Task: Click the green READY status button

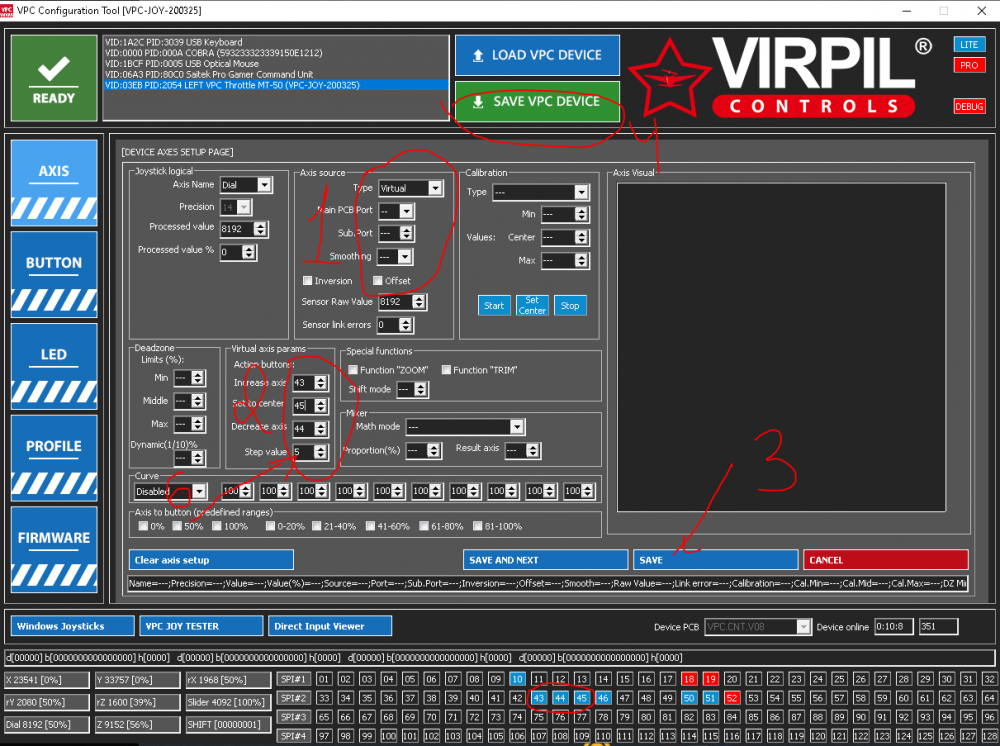Action: 54,78
